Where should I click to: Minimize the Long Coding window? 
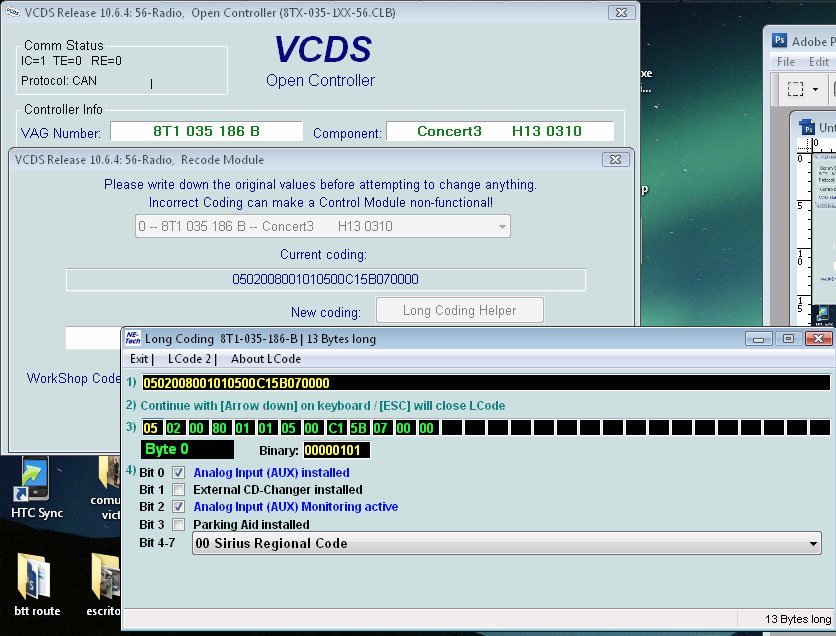pos(758,339)
